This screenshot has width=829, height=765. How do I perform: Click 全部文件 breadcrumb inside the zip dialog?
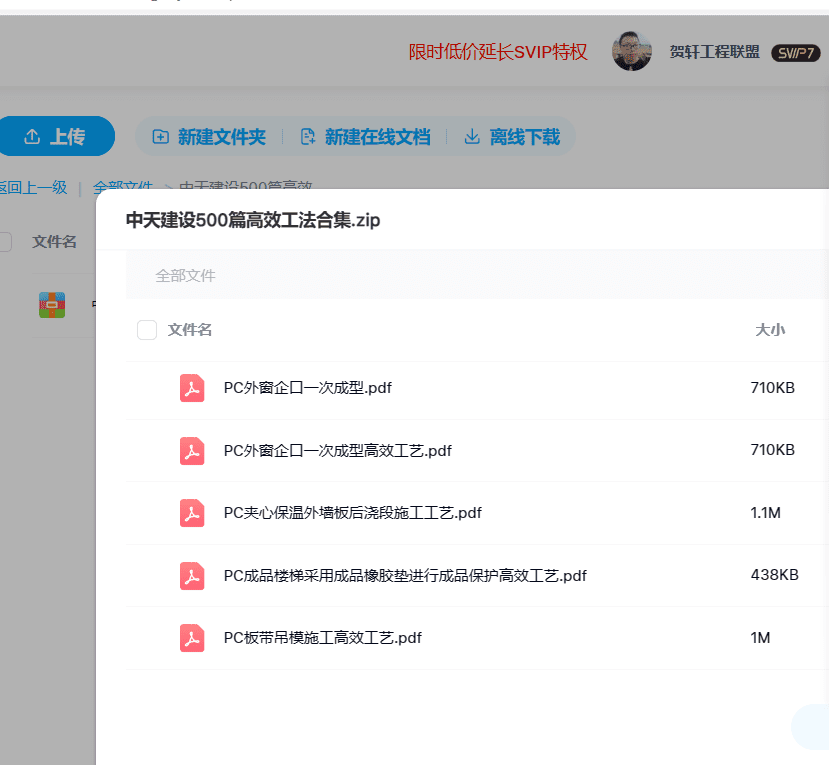coord(186,275)
